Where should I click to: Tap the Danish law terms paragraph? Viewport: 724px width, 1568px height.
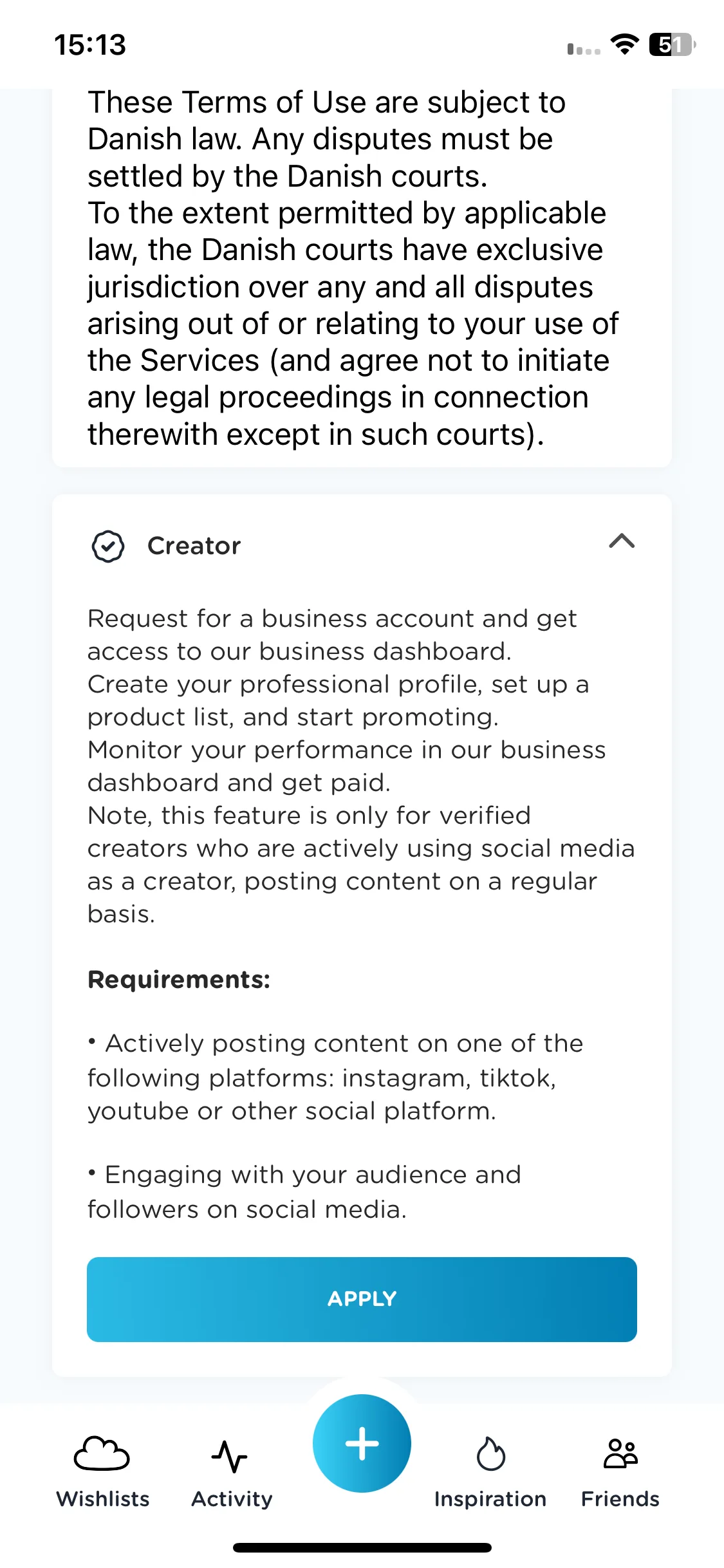(x=353, y=268)
